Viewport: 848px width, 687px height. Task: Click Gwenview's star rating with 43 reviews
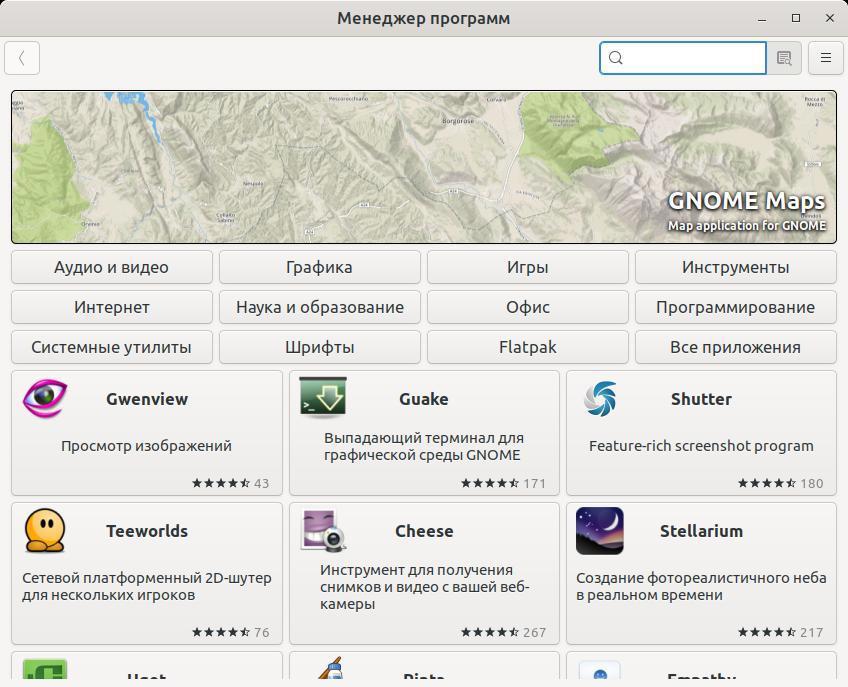[231, 483]
